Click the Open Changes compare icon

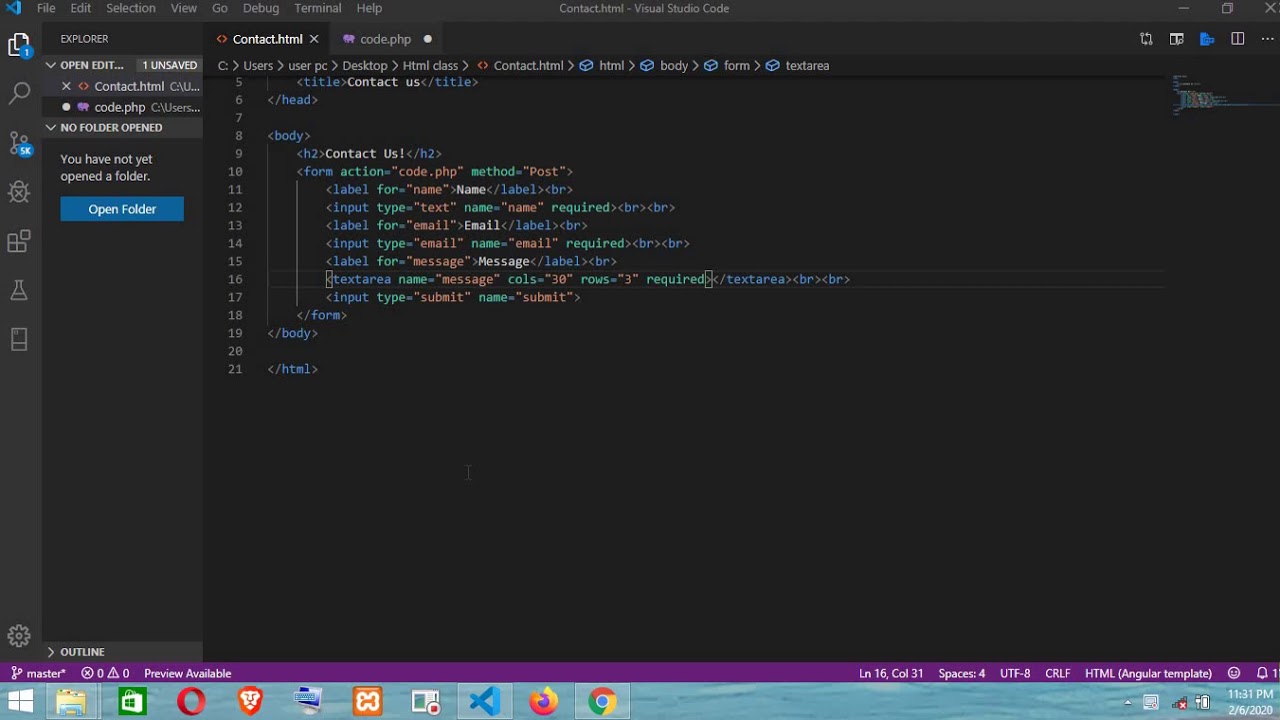click(x=1146, y=39)
